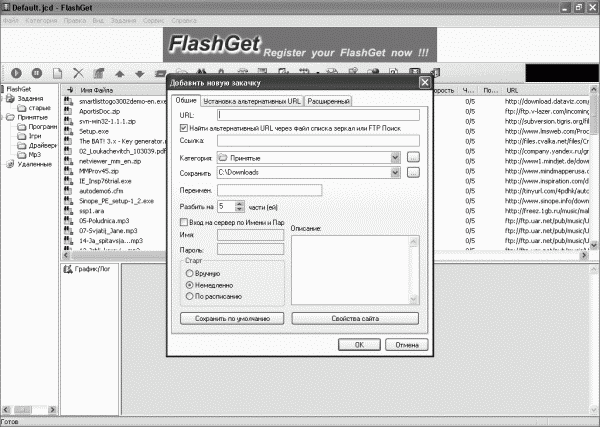Enable Вход на сервер login checkbox

tap(184, 222)
